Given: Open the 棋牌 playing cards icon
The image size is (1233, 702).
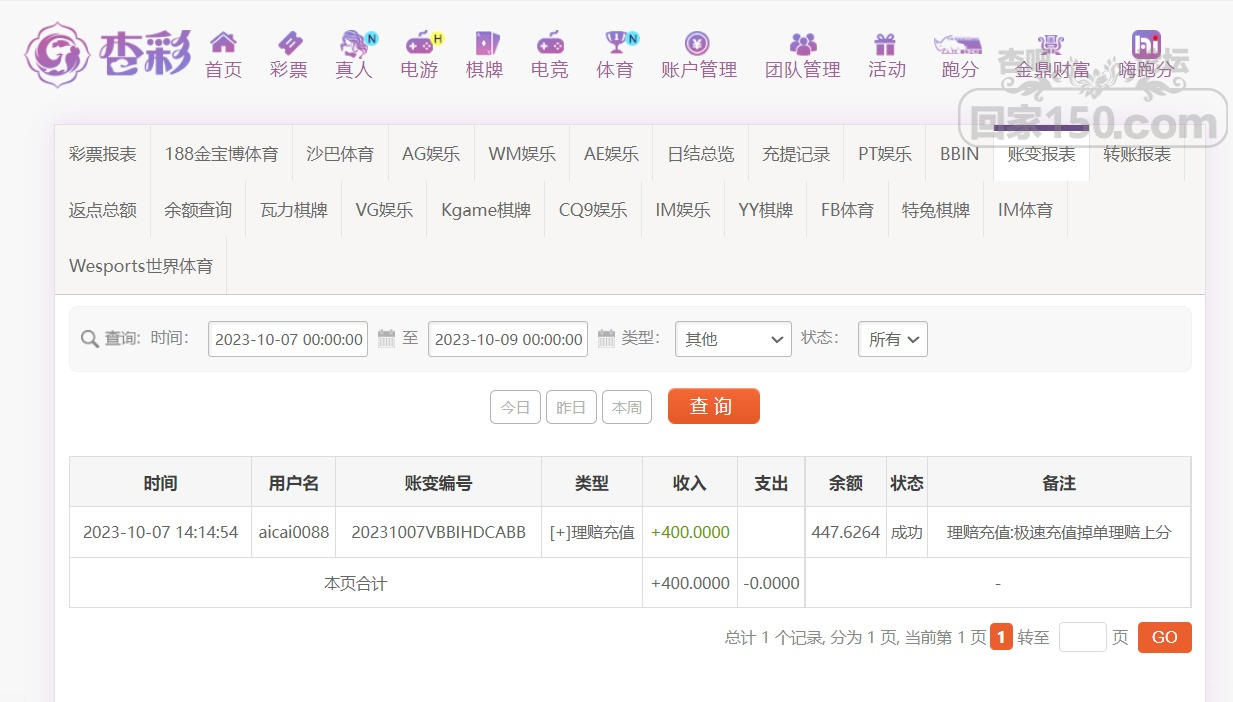Looking at the screenshot, I should 485,43.
